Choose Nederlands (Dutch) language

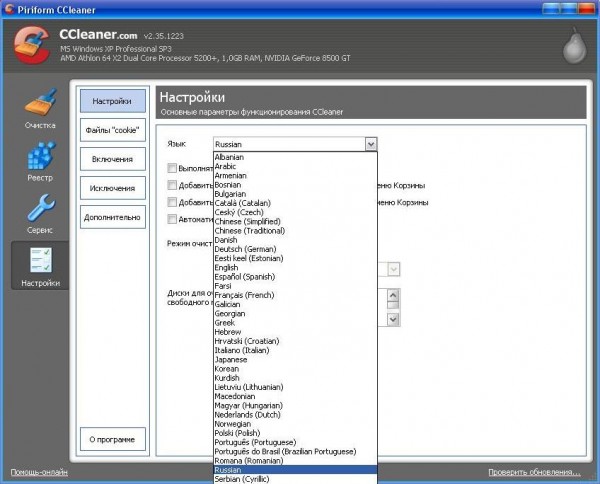point(295,414)
